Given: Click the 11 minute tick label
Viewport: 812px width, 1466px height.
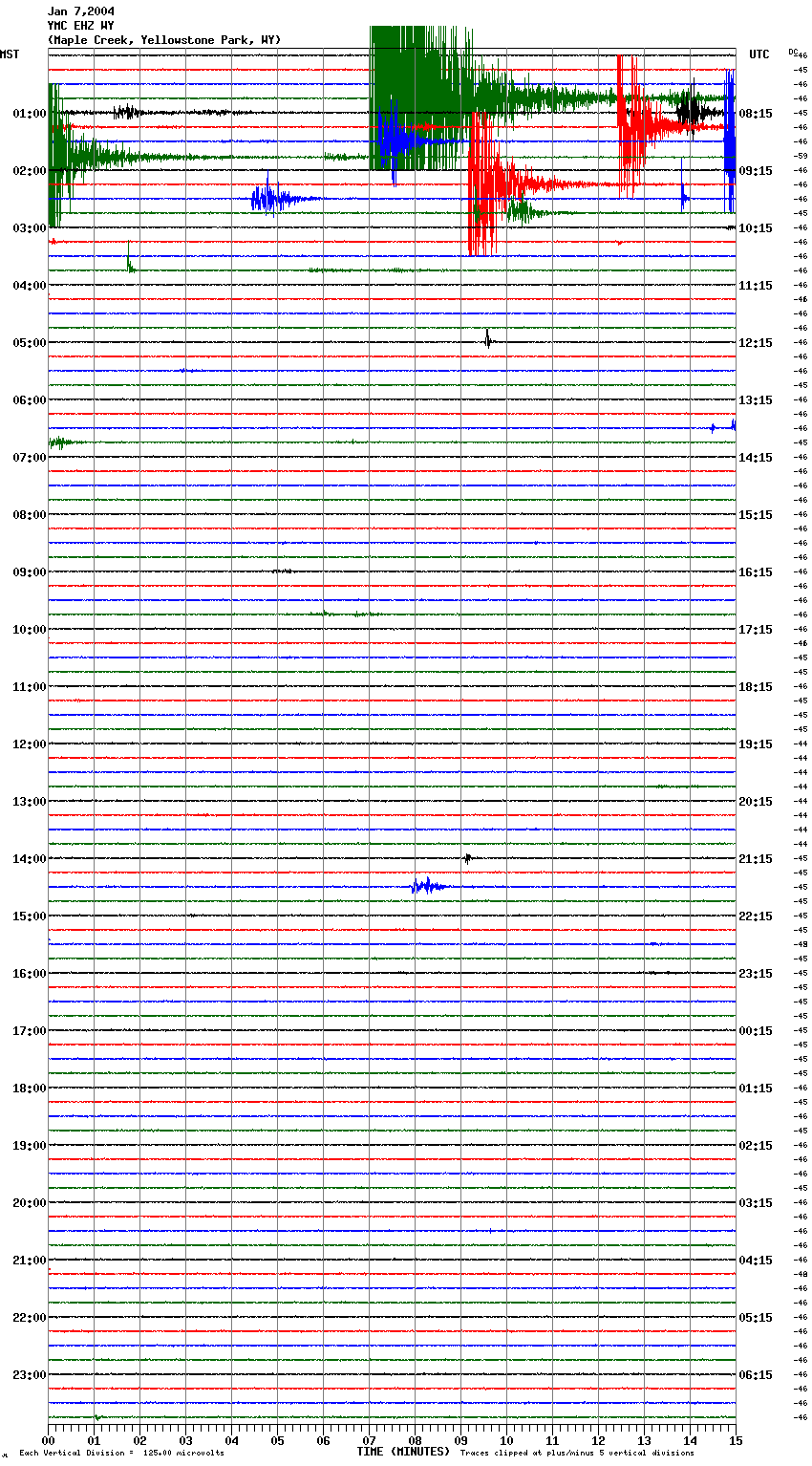Looking at the screenshot, I should tap(553, 1440).
